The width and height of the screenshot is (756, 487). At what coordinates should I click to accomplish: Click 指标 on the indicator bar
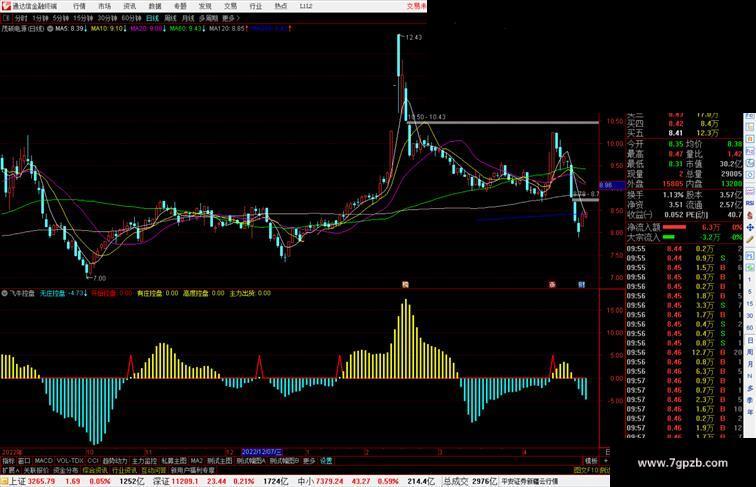coord(8,461)
